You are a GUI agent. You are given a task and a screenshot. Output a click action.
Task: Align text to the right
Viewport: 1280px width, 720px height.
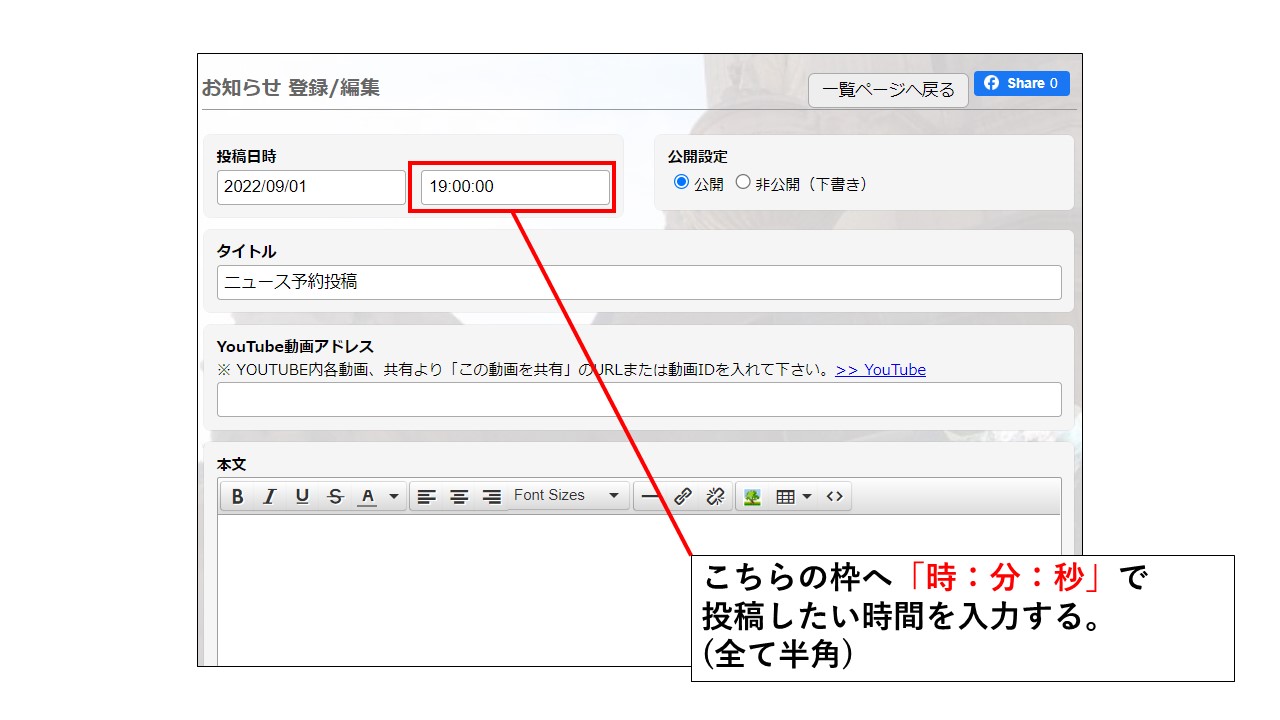(x=491, y=497)
